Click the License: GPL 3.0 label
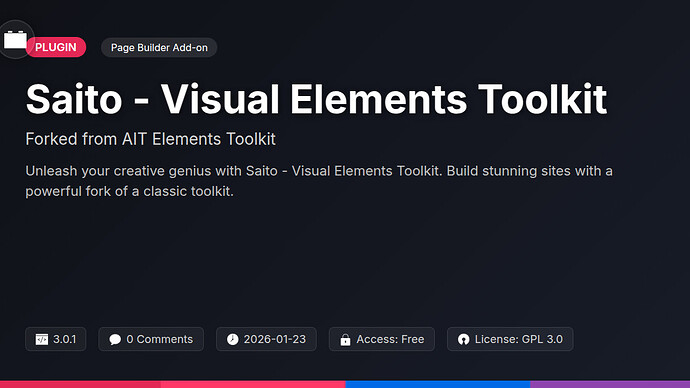Viewport: 690px width, 388px height. (519, 339)
